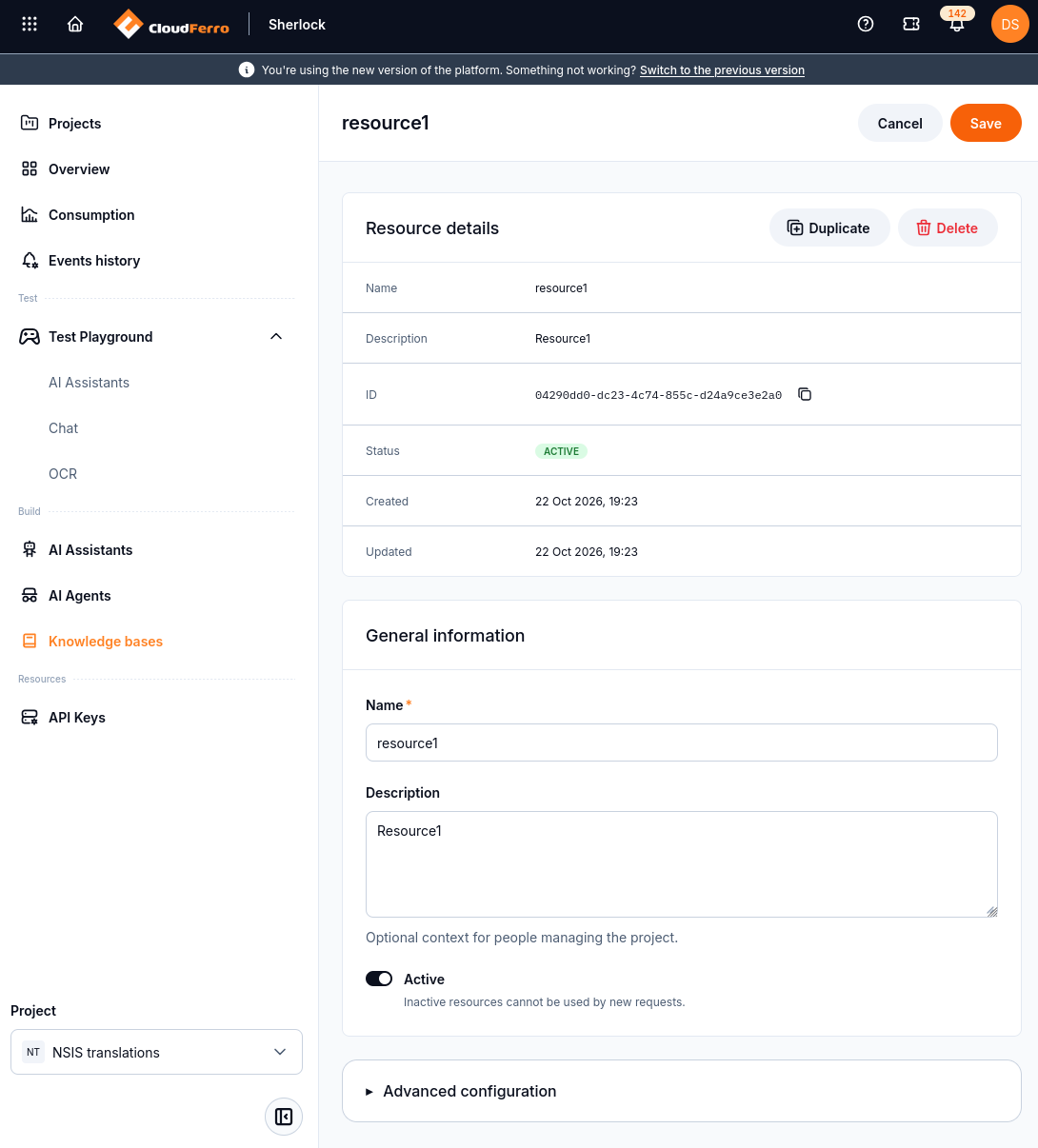This screenshot has height=1148, width=1038.
Task: Click the Updated row date value
Action: tap(587, 551)
